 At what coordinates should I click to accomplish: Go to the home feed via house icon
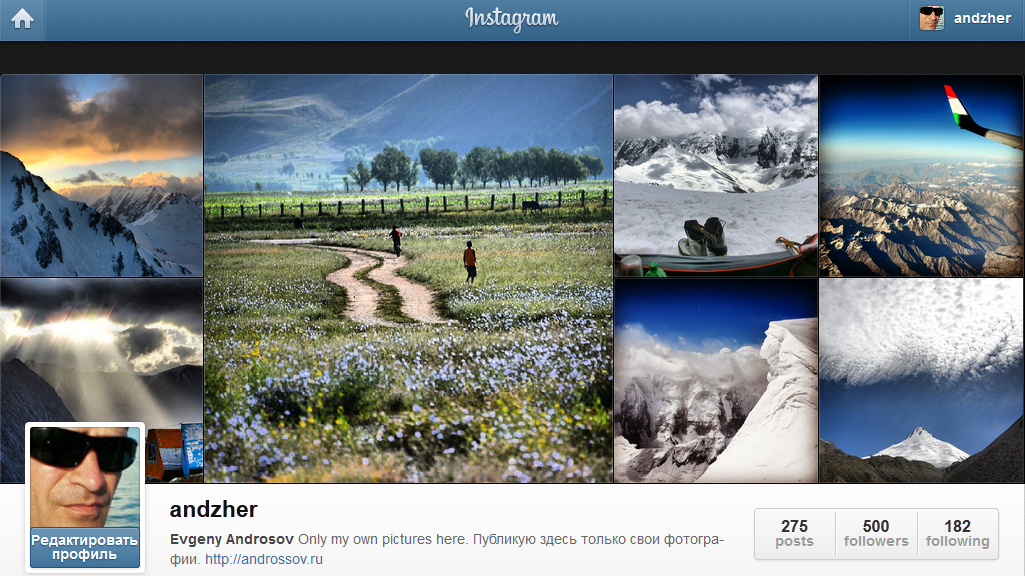coord(22,19)
